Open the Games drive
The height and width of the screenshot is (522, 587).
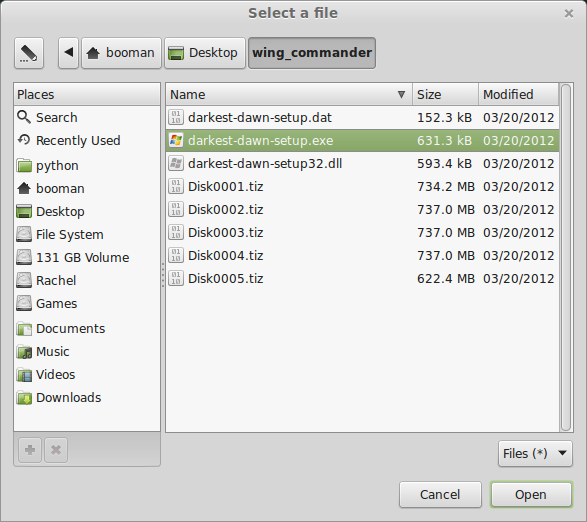click(x=87, y=303)
